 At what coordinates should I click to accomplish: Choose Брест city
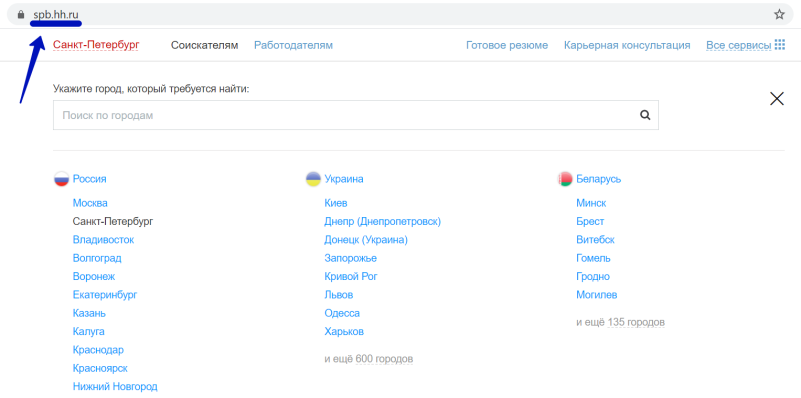point(590,221)
